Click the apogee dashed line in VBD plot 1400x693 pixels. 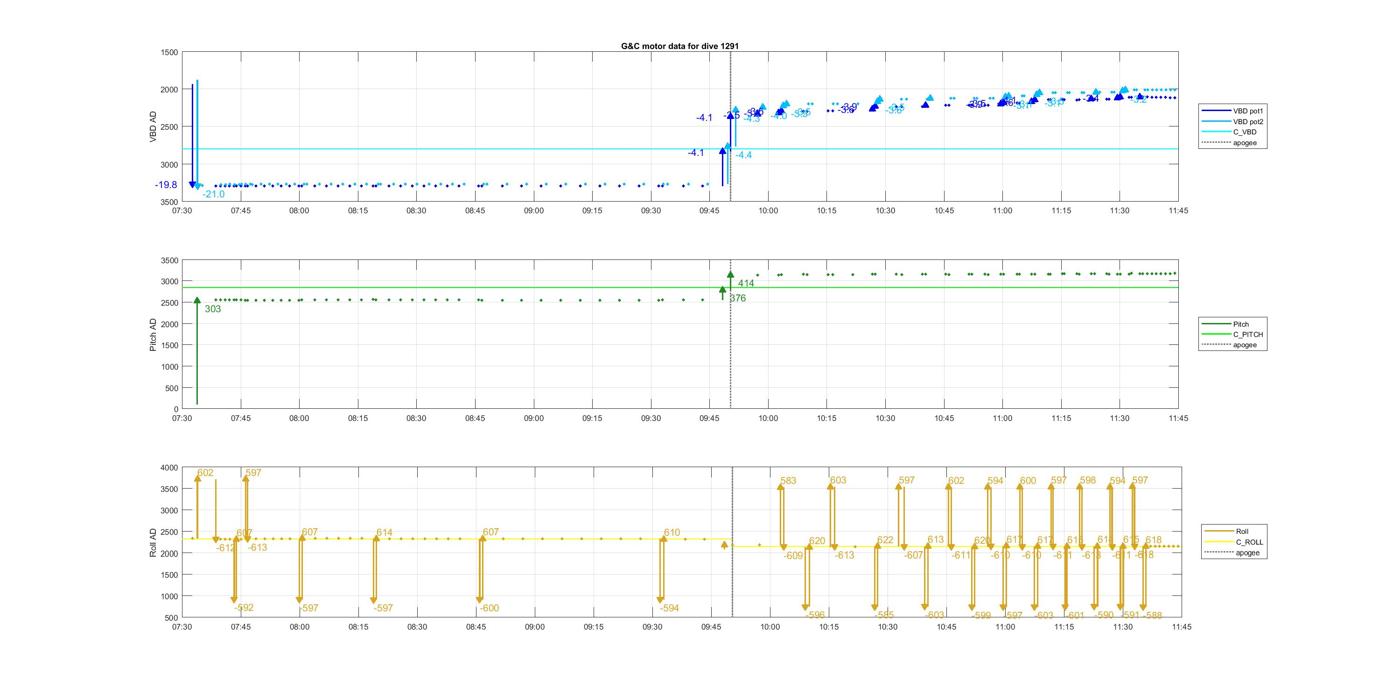[730, 127]
